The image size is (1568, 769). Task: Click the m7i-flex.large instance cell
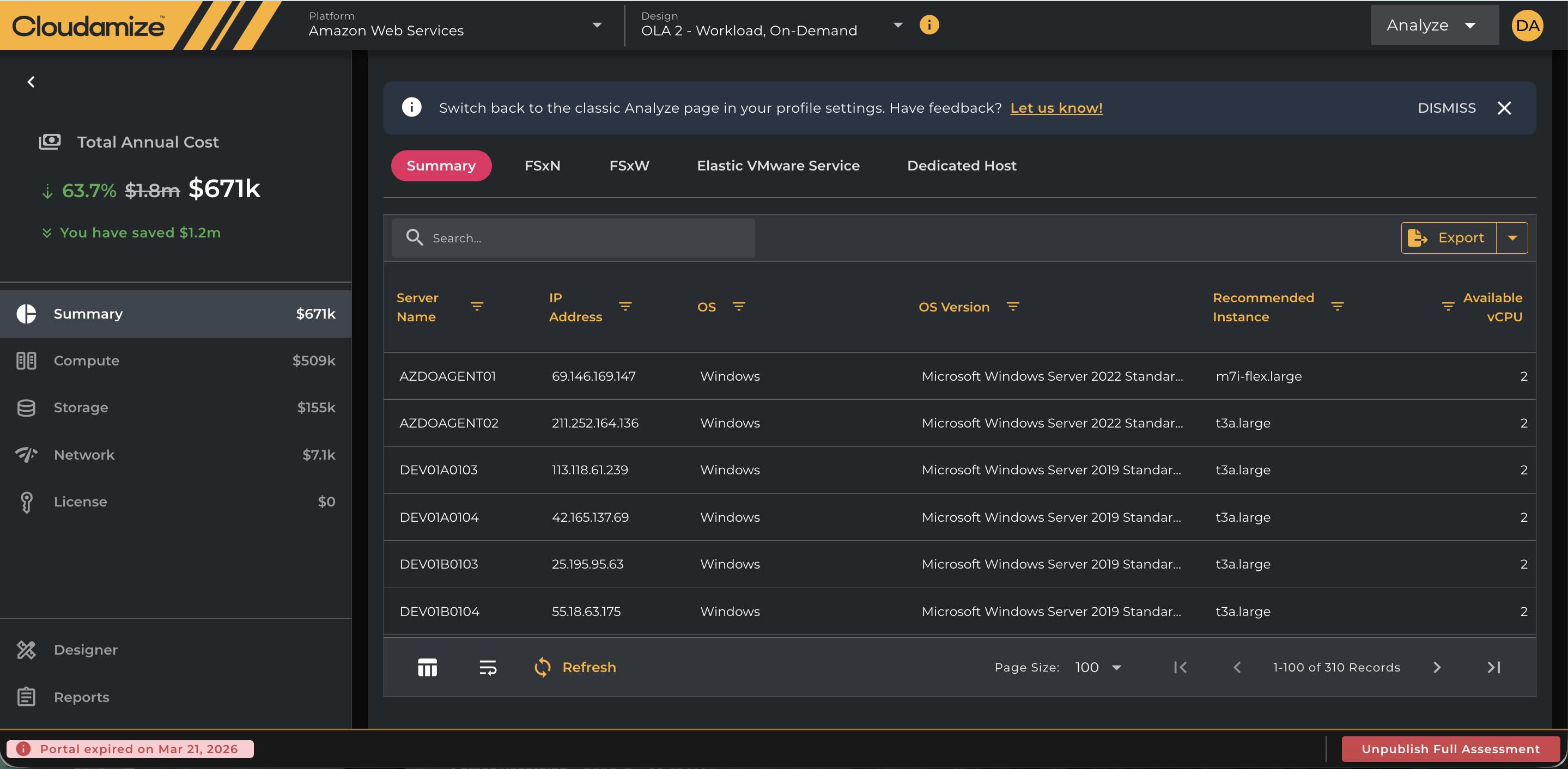[x=1259, y=376]
